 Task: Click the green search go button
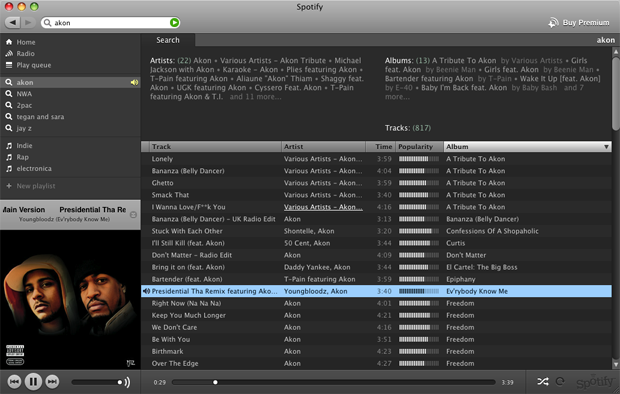coord(174,23)
